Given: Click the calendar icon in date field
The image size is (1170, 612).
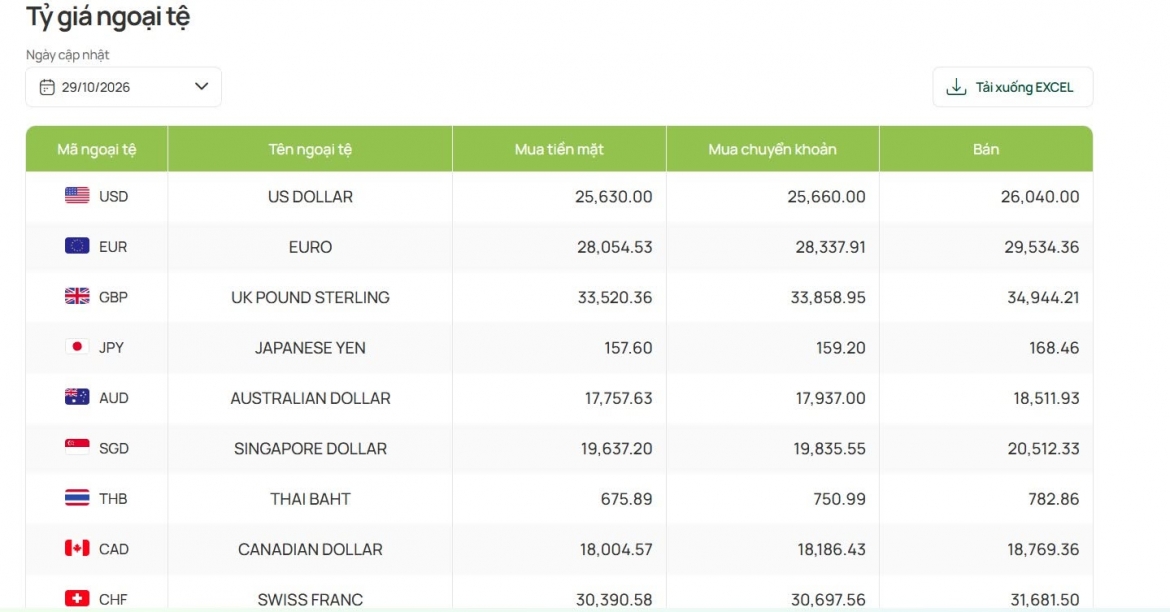Looking at the screenshot, I should coord(47,87).
